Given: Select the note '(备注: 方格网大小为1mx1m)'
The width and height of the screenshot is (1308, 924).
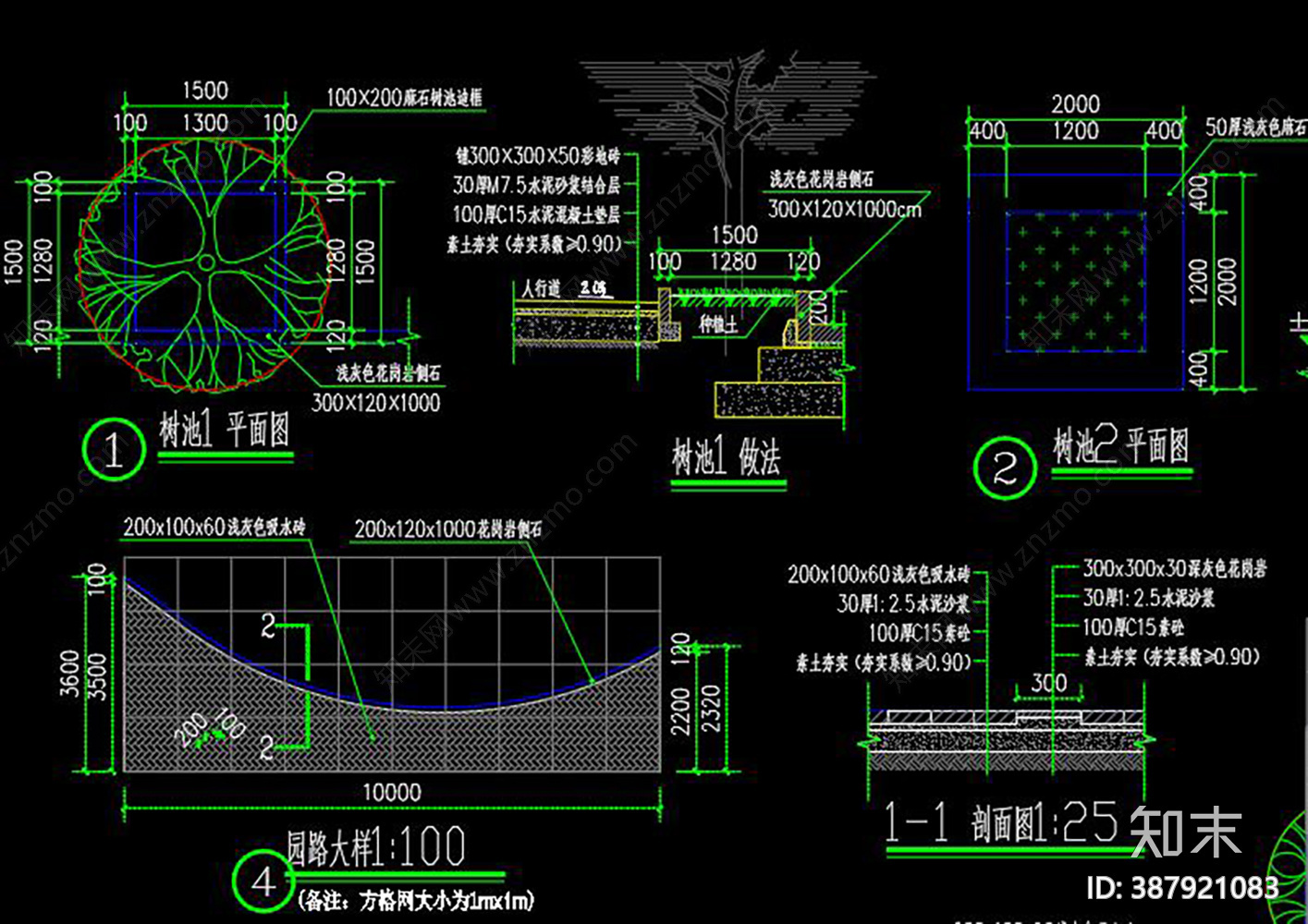Looking at the screenshot, I should [x=416, y=900].
